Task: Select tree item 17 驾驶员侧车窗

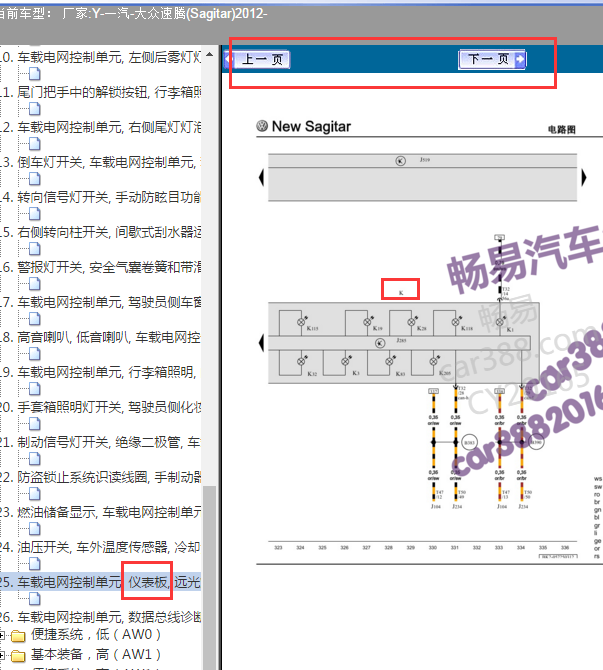Action: [100, 302]
